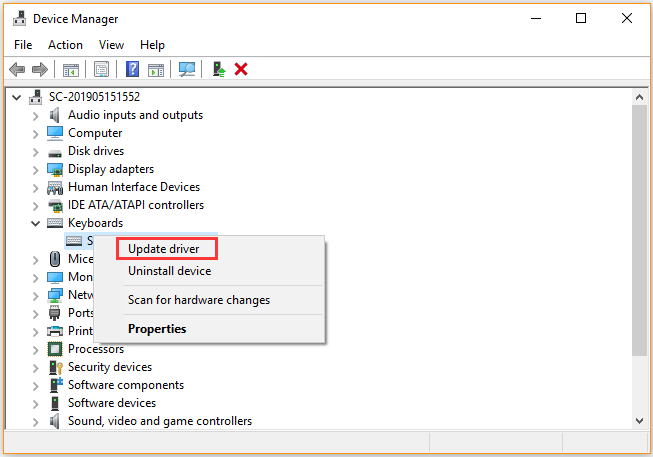Open Properties from the context menu

point(157,329)
